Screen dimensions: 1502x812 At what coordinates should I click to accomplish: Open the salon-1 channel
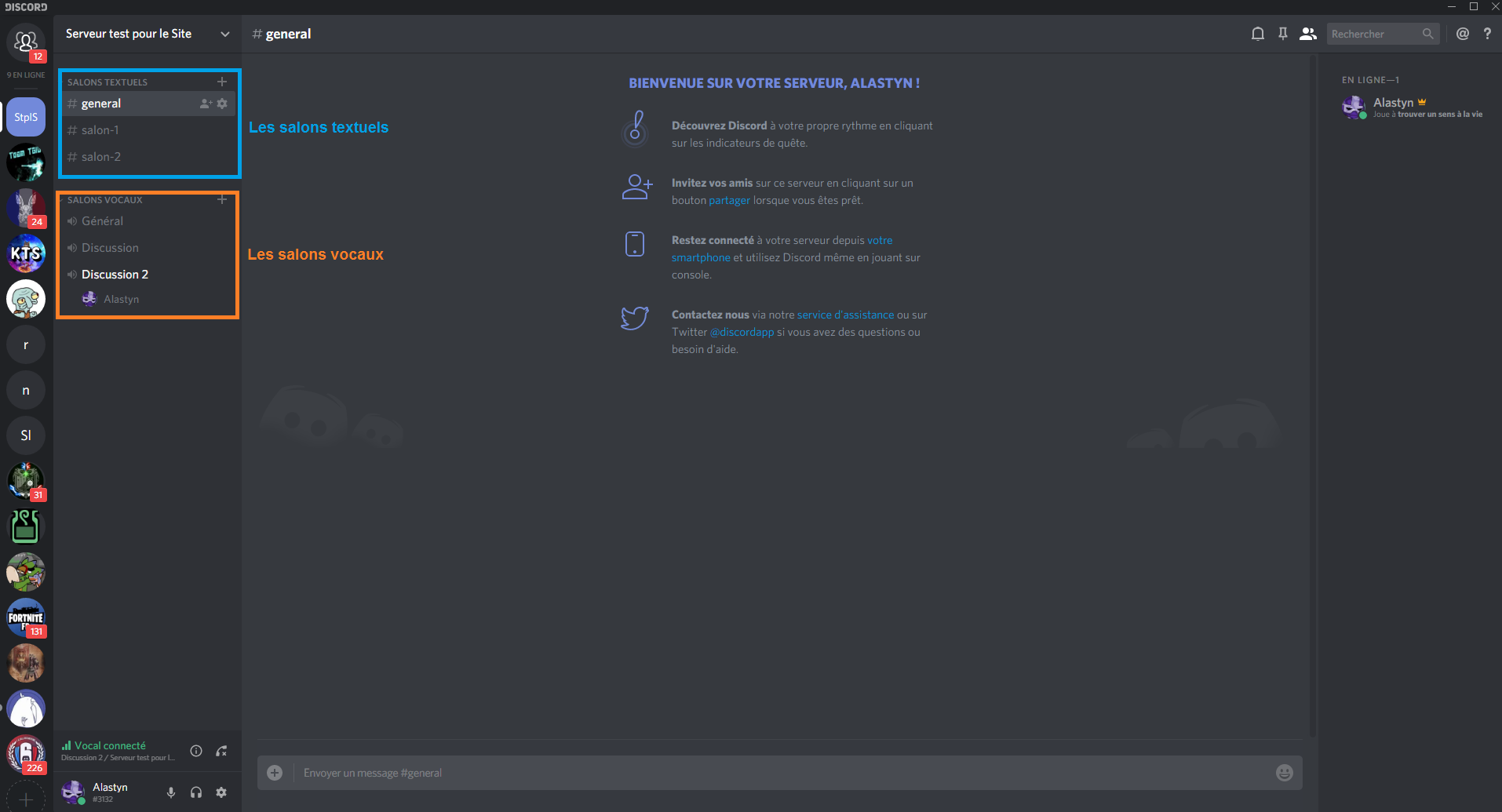tap(148, 130)
